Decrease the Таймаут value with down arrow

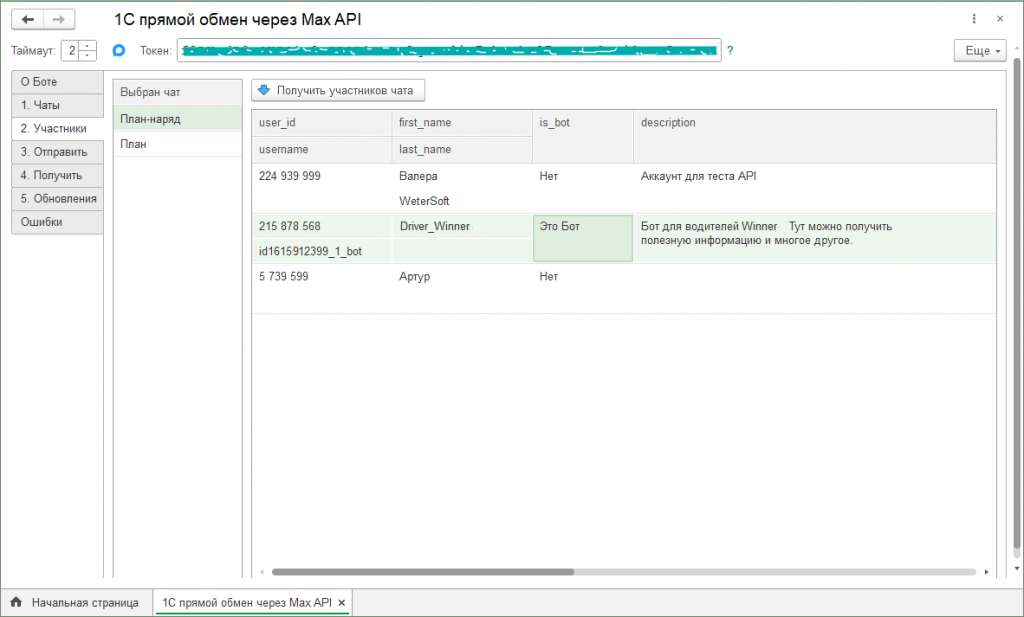tap(88, 55)
